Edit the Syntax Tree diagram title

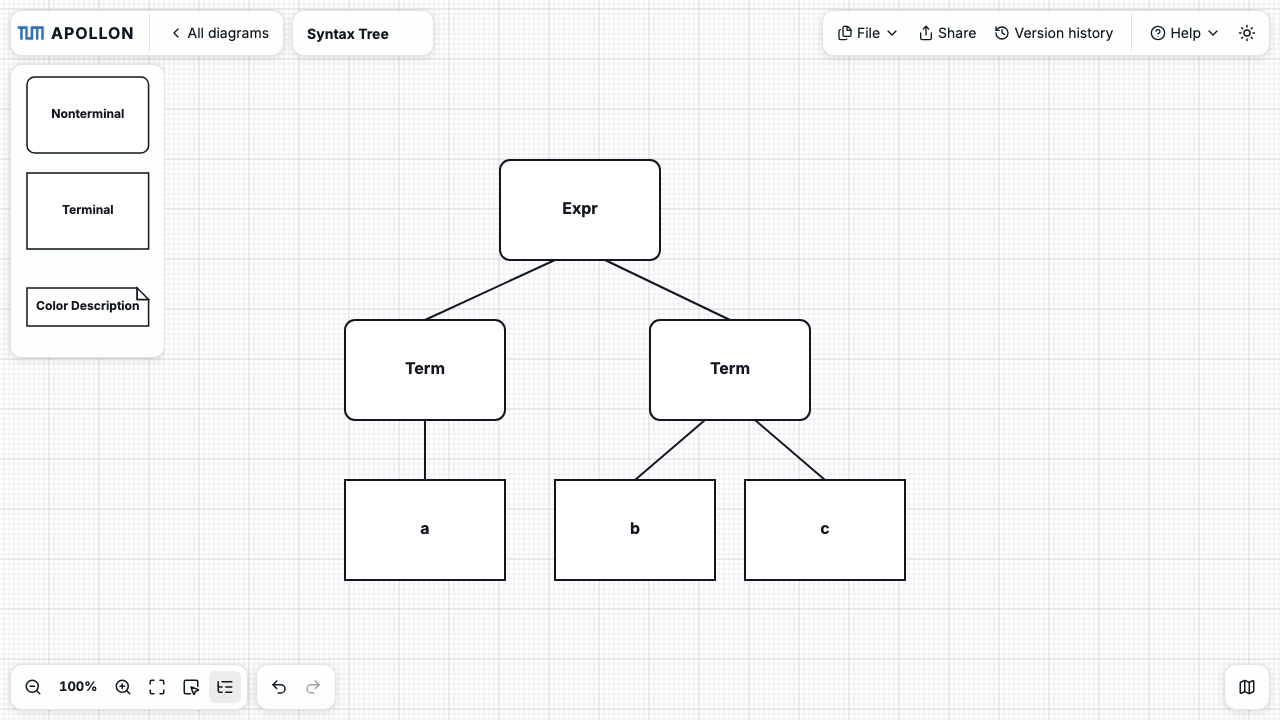(363, 34)
